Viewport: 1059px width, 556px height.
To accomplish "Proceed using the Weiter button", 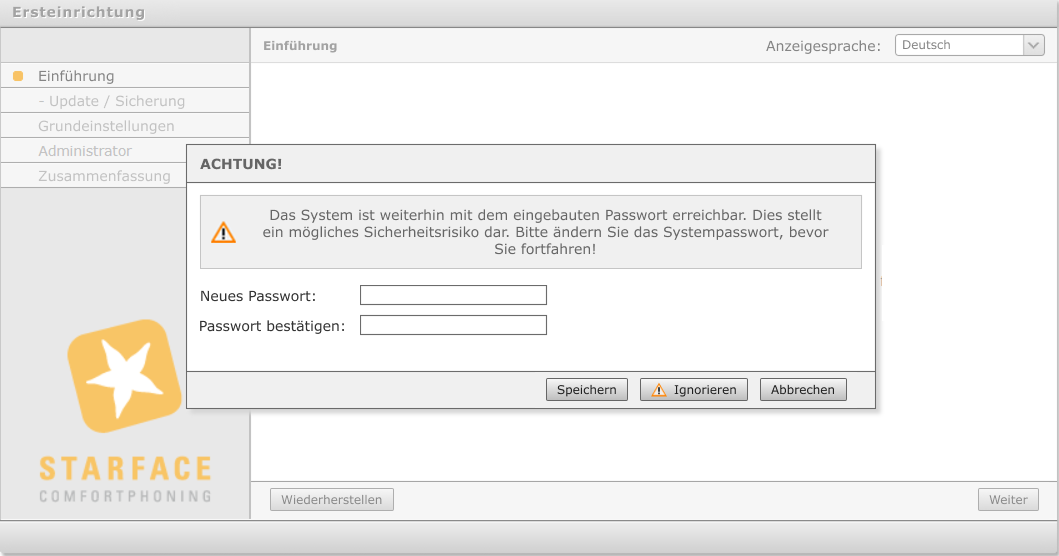I will [x=1008, y=500].
